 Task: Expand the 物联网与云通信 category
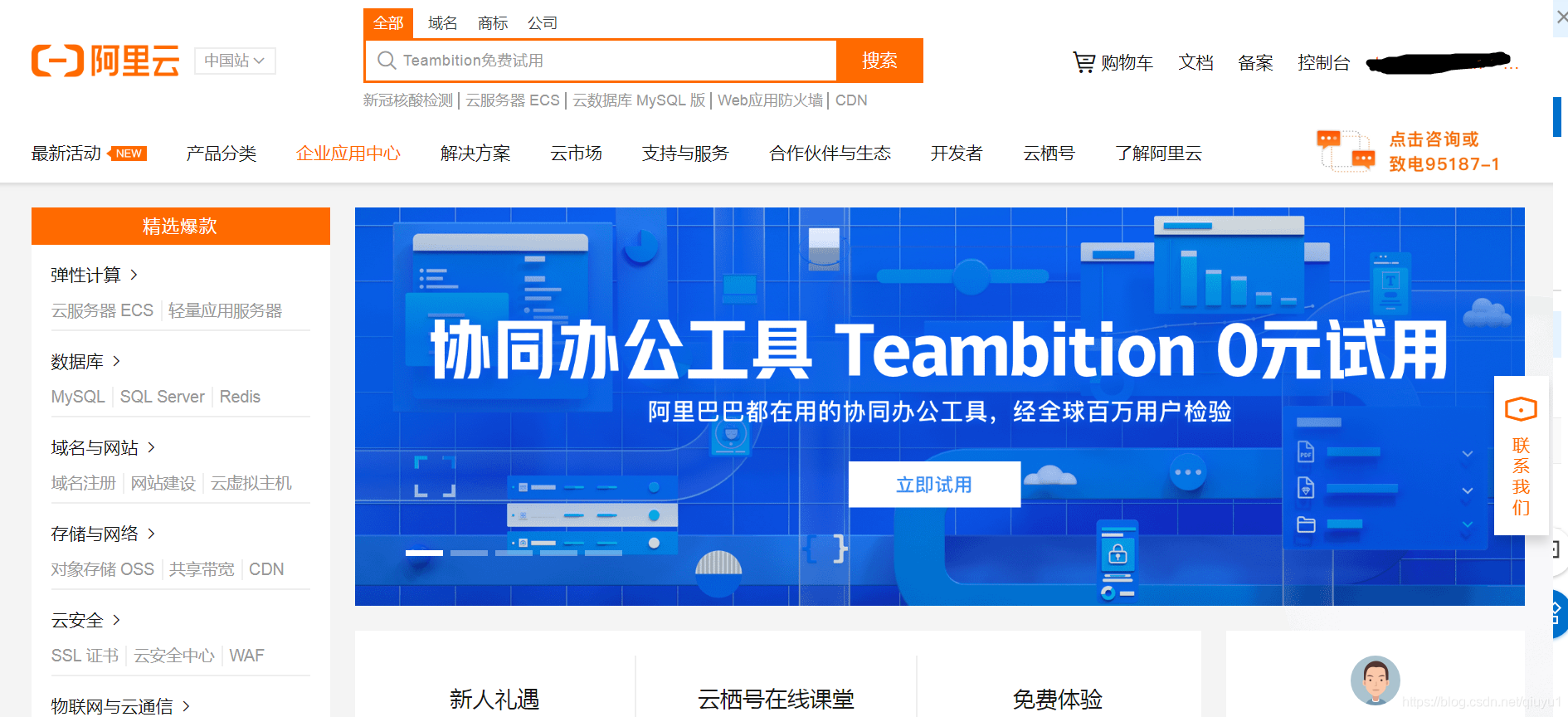tap(120, 706)
